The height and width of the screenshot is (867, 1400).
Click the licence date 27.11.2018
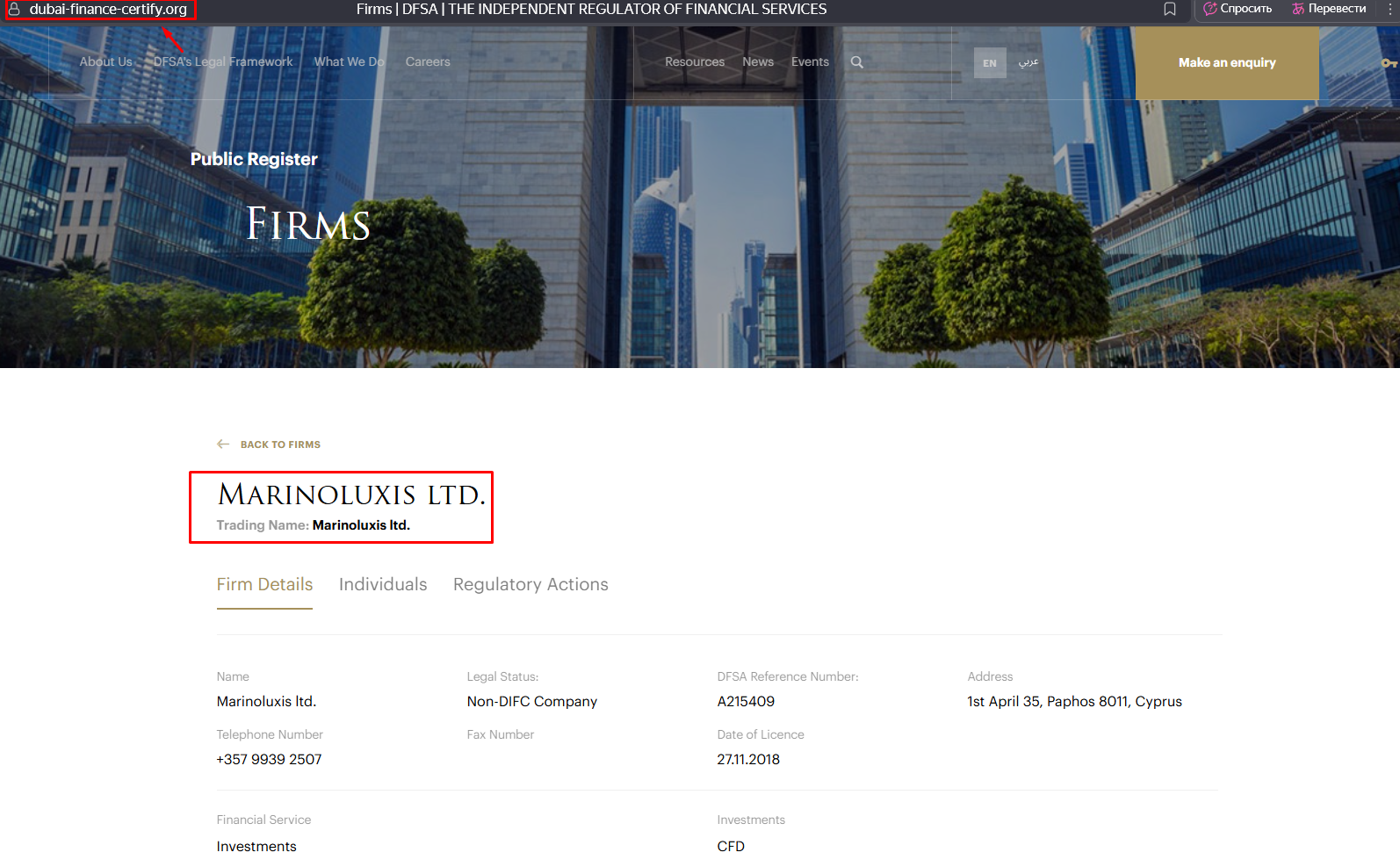click(748, 759)
